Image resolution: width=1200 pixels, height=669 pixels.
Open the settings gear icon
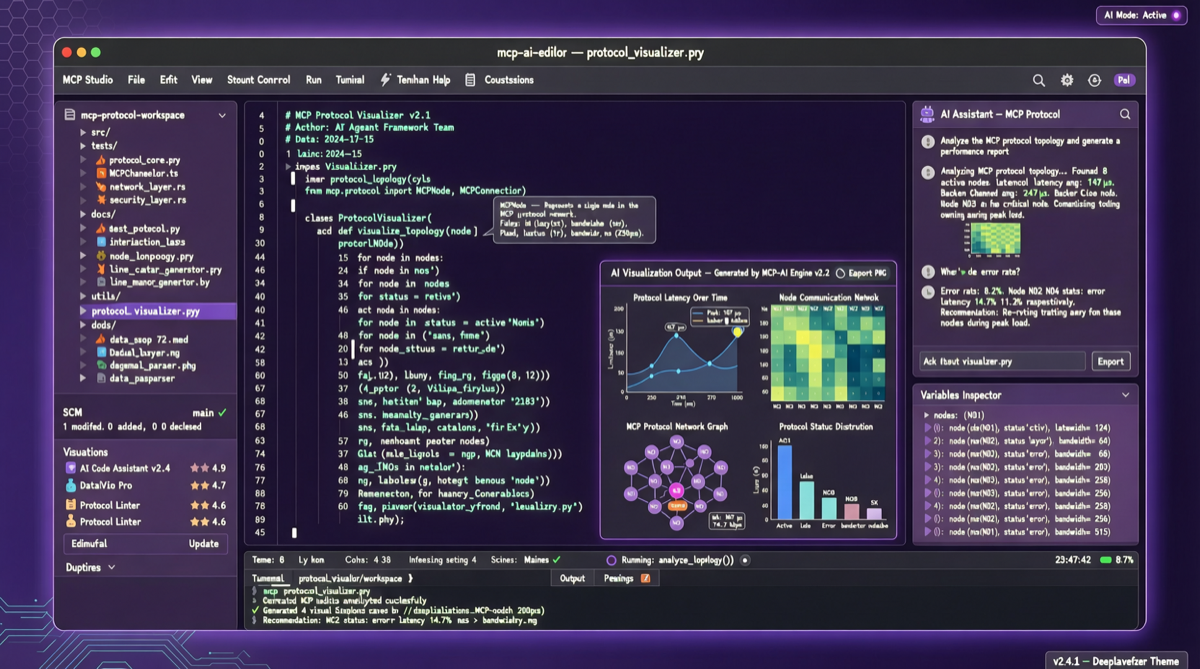click(1067, 80)
